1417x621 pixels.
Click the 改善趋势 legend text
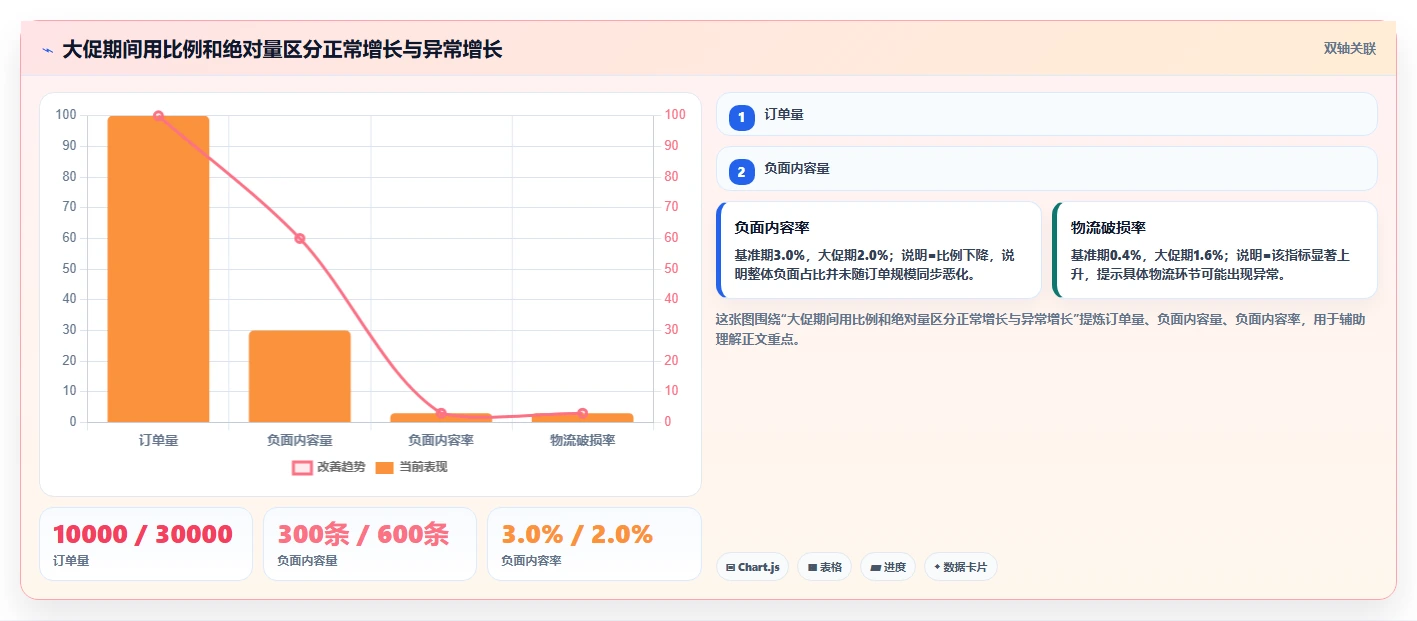tap(342, 467)
